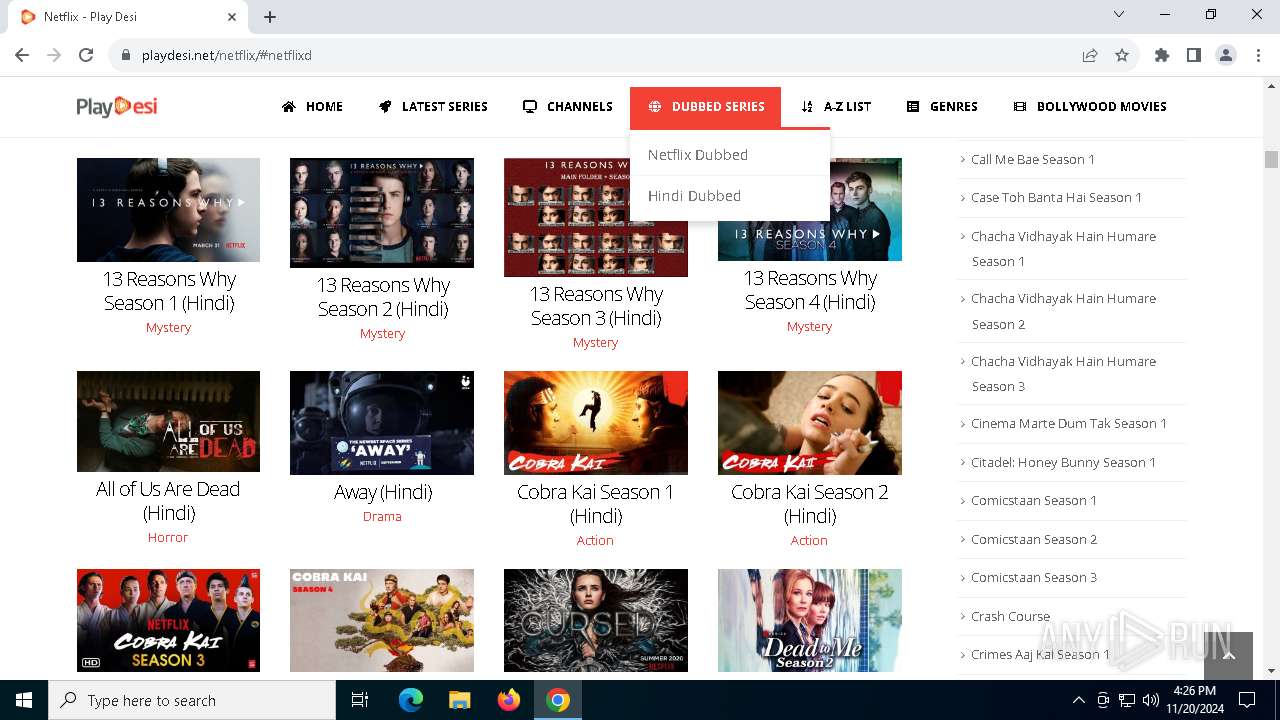Open BOLLYWOOD MOVIES menu
This screenshot has width=1280, height=720.
pyautogui.click(x=1090, y=107)
